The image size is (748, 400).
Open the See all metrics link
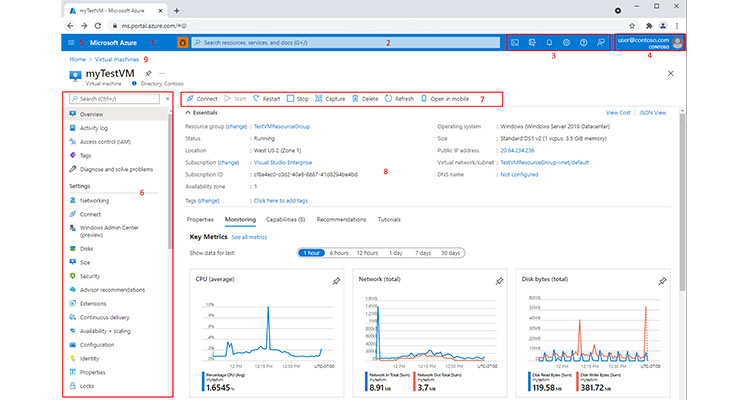[x=249, y=237]
